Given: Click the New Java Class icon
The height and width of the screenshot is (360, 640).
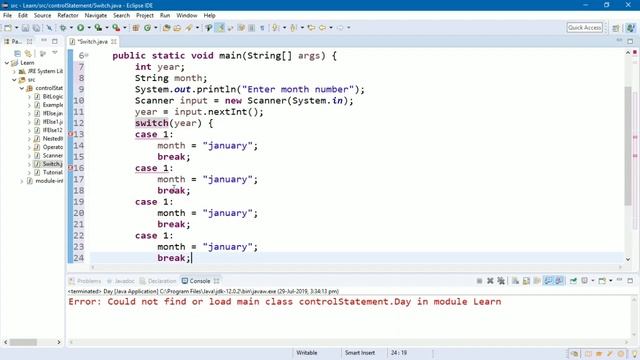Looking at the screenshot, I should [x=147, y=27].
